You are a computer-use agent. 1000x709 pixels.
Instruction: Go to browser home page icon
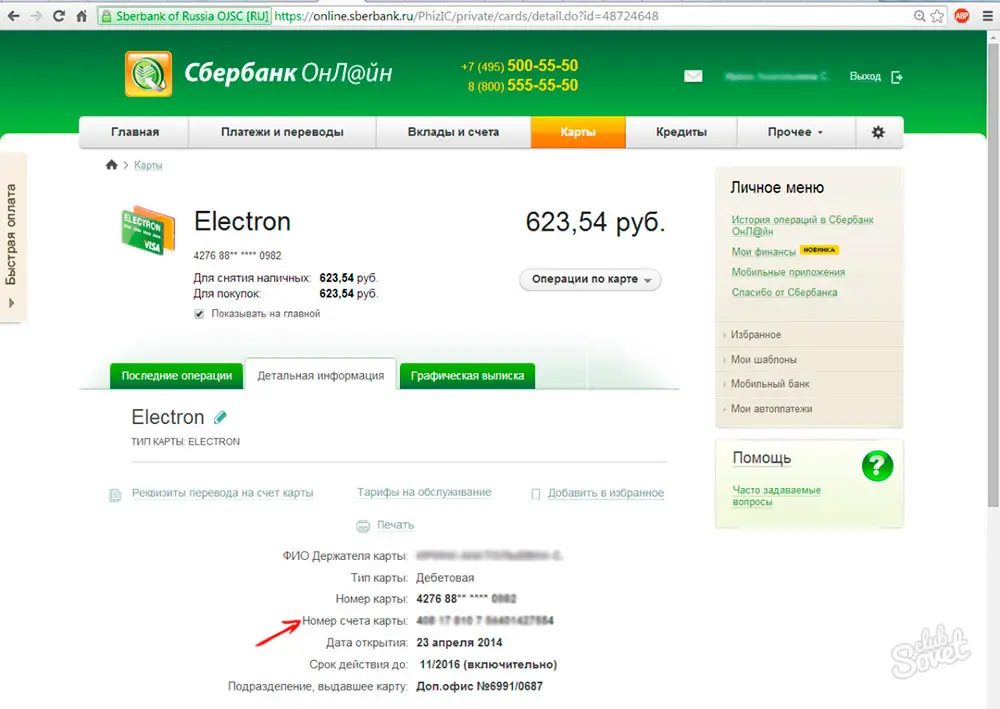coord(82,16)
